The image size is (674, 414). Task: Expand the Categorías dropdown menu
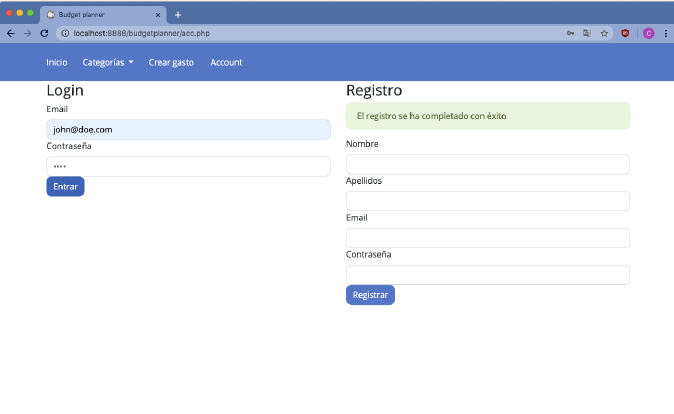click(108, 62)
